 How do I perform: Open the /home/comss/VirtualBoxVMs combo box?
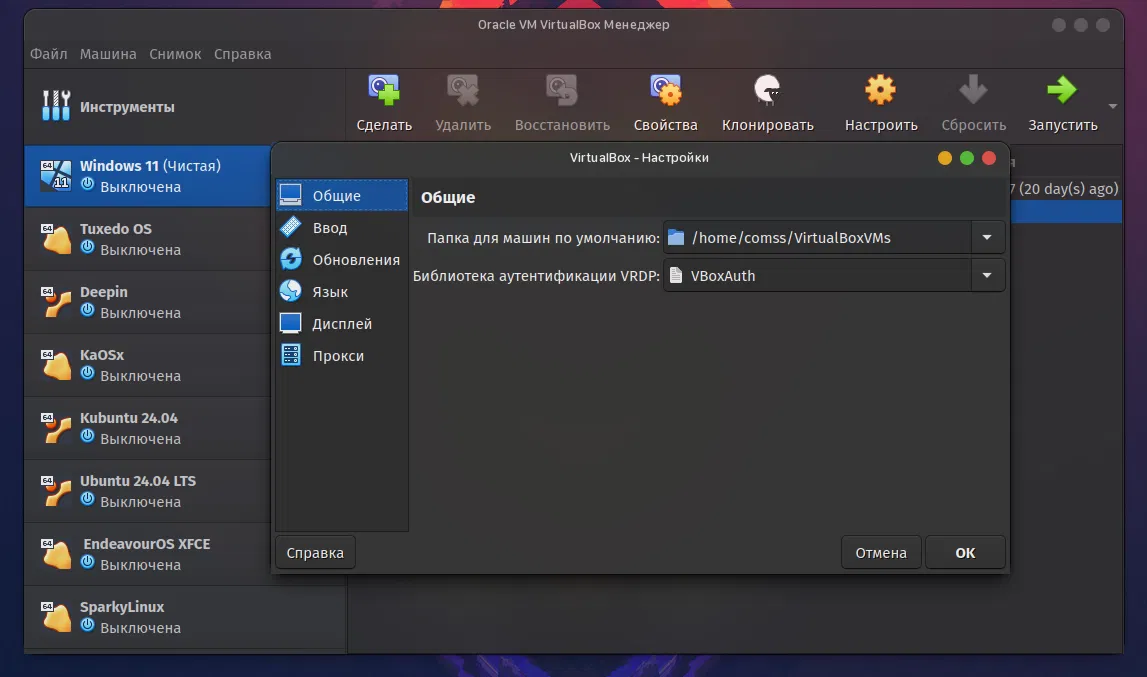[x=834, y=237]
